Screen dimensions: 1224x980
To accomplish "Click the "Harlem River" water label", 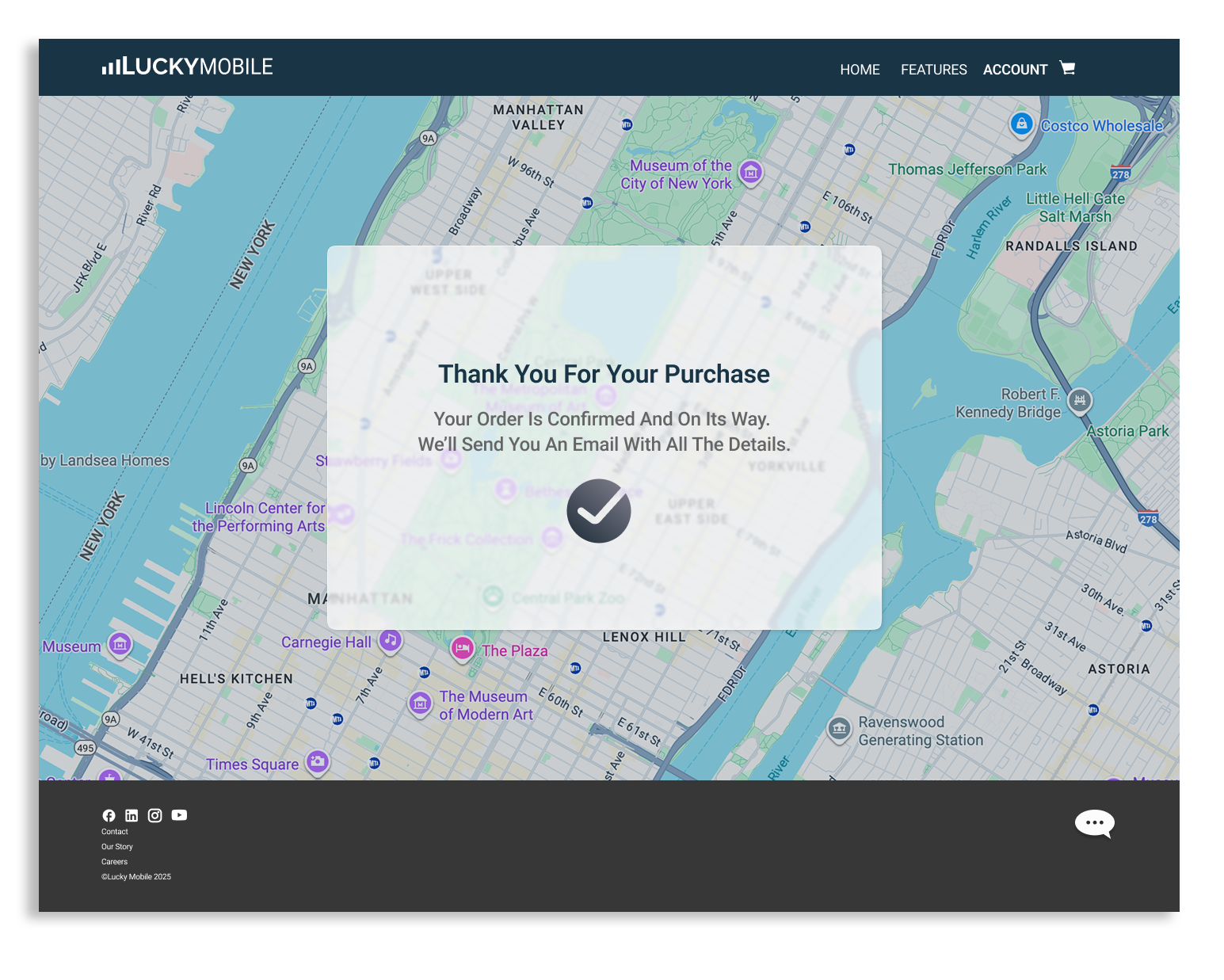I will click(989, 227).
